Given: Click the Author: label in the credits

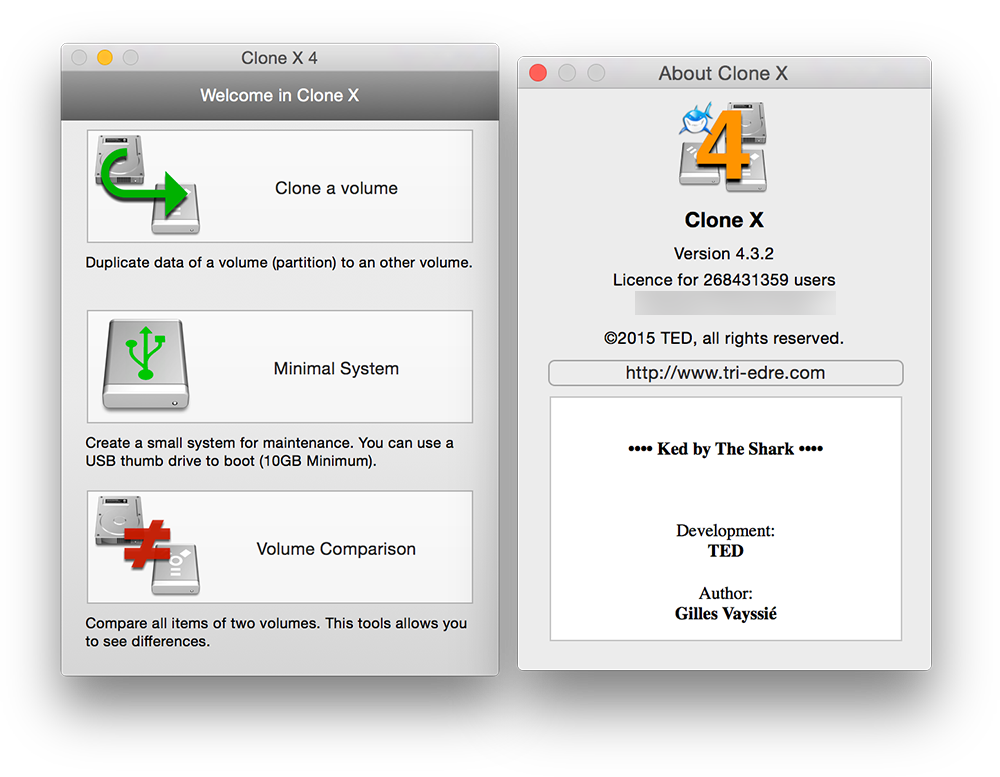Looking at the screenshot, I should click(x=726, y=593).
